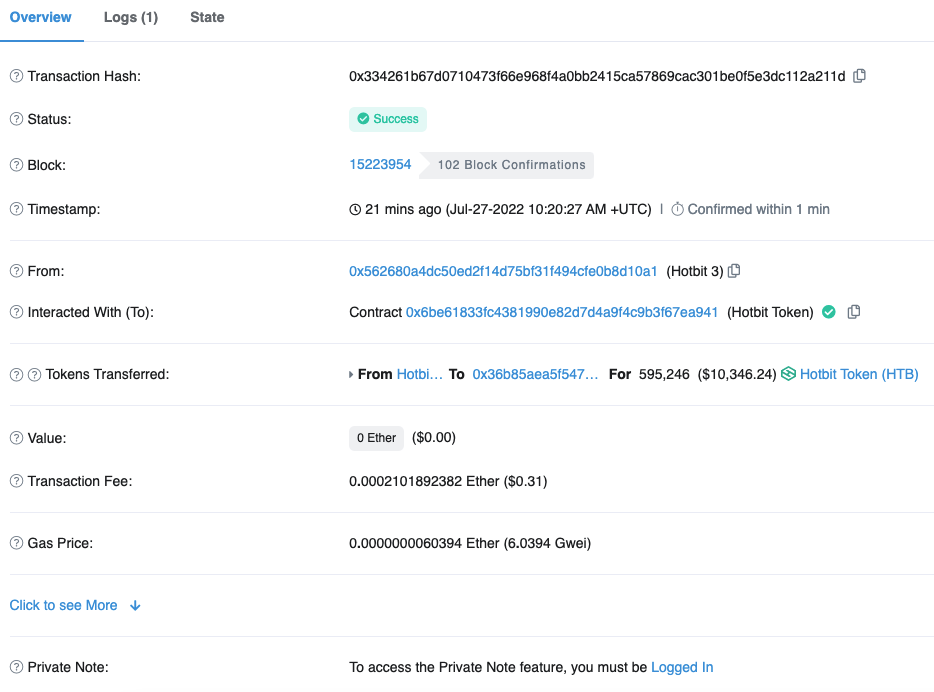
Task: Click the help icon next to Transaction Fee
Action: coord(16,482)
